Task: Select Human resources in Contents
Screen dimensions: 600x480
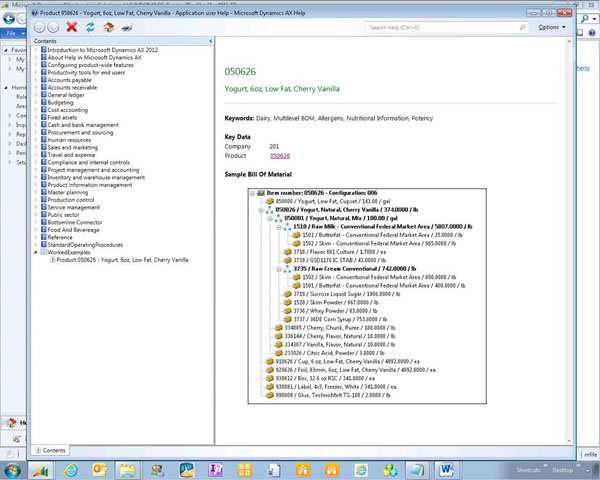Action: pyautogui.click(x=69, y=140)
